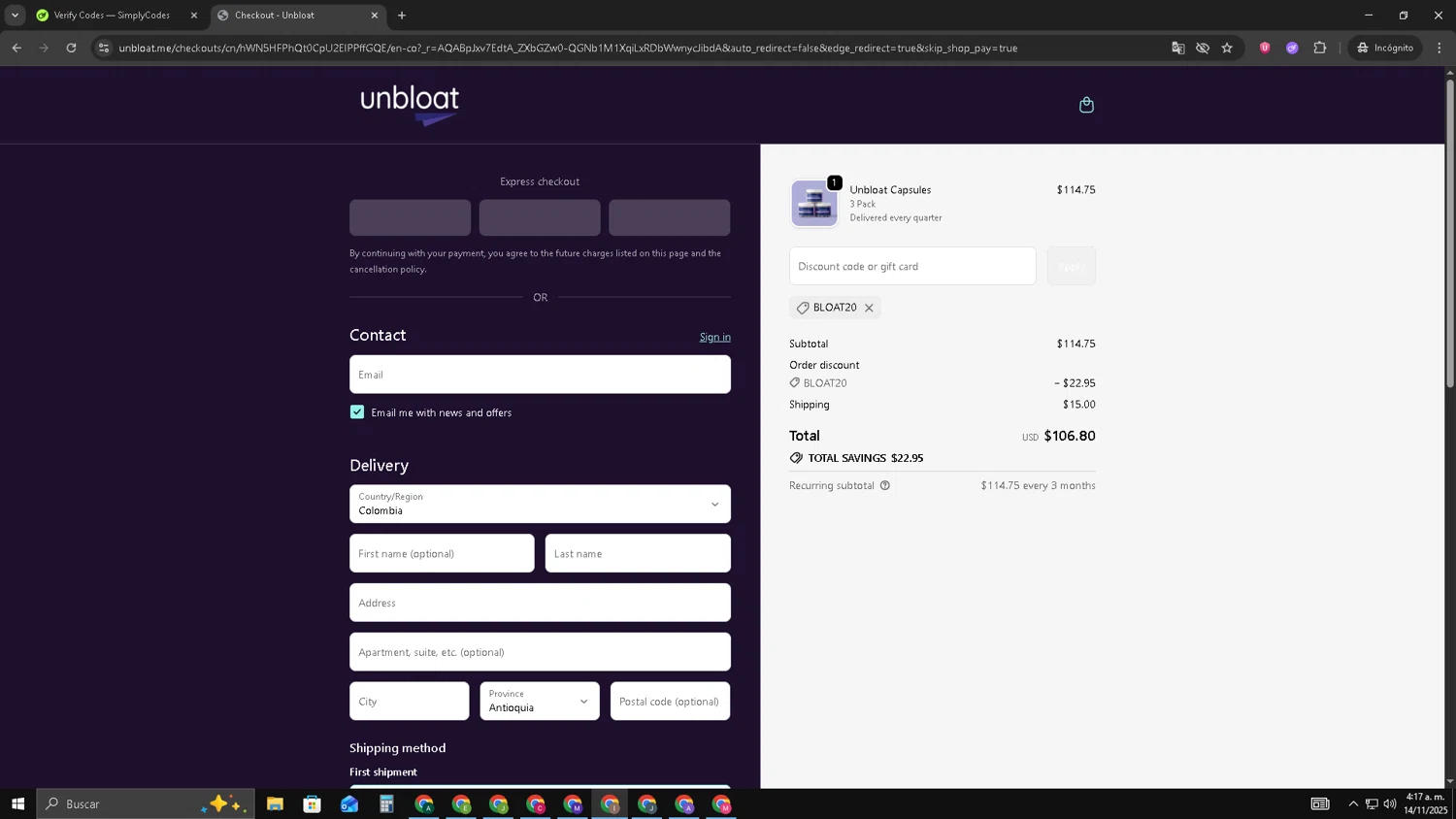Click the Unbloat Capsules product thumbnail
The width and height of the screenshot is (1456, 819).
pos(814,204)
